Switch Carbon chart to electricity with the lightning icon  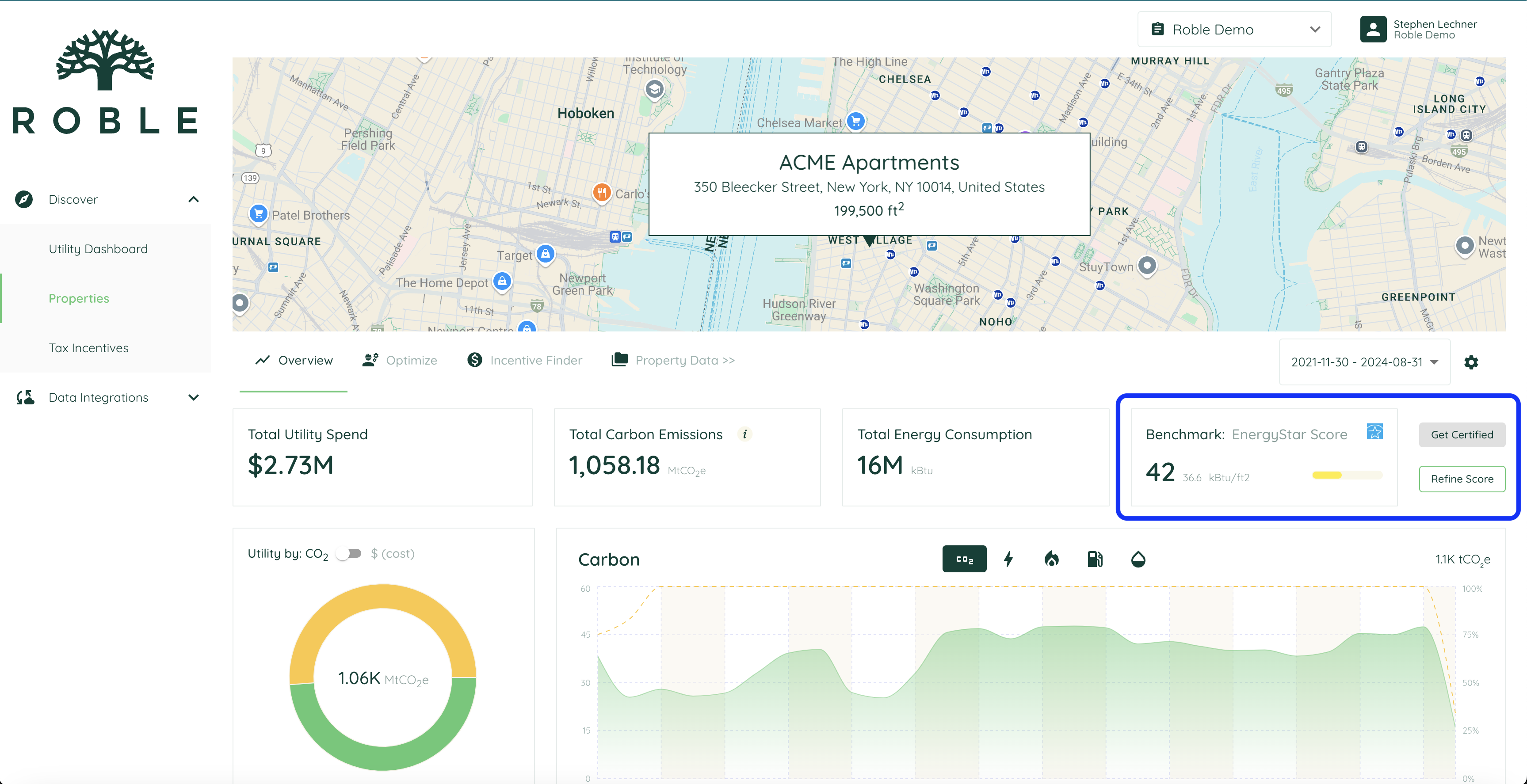(x=1009, y=559)
